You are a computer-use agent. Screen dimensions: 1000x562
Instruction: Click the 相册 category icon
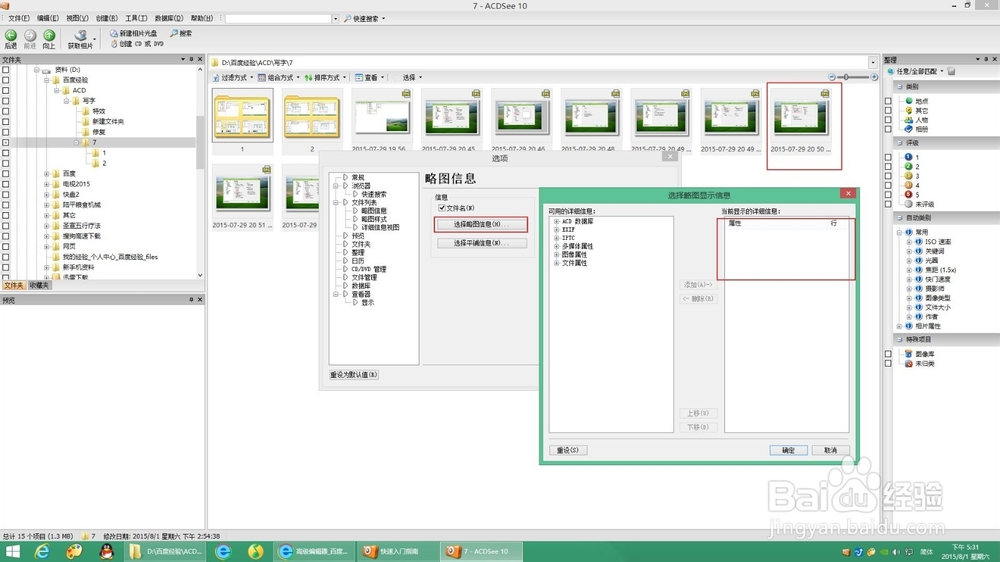[x=909, y=128]
